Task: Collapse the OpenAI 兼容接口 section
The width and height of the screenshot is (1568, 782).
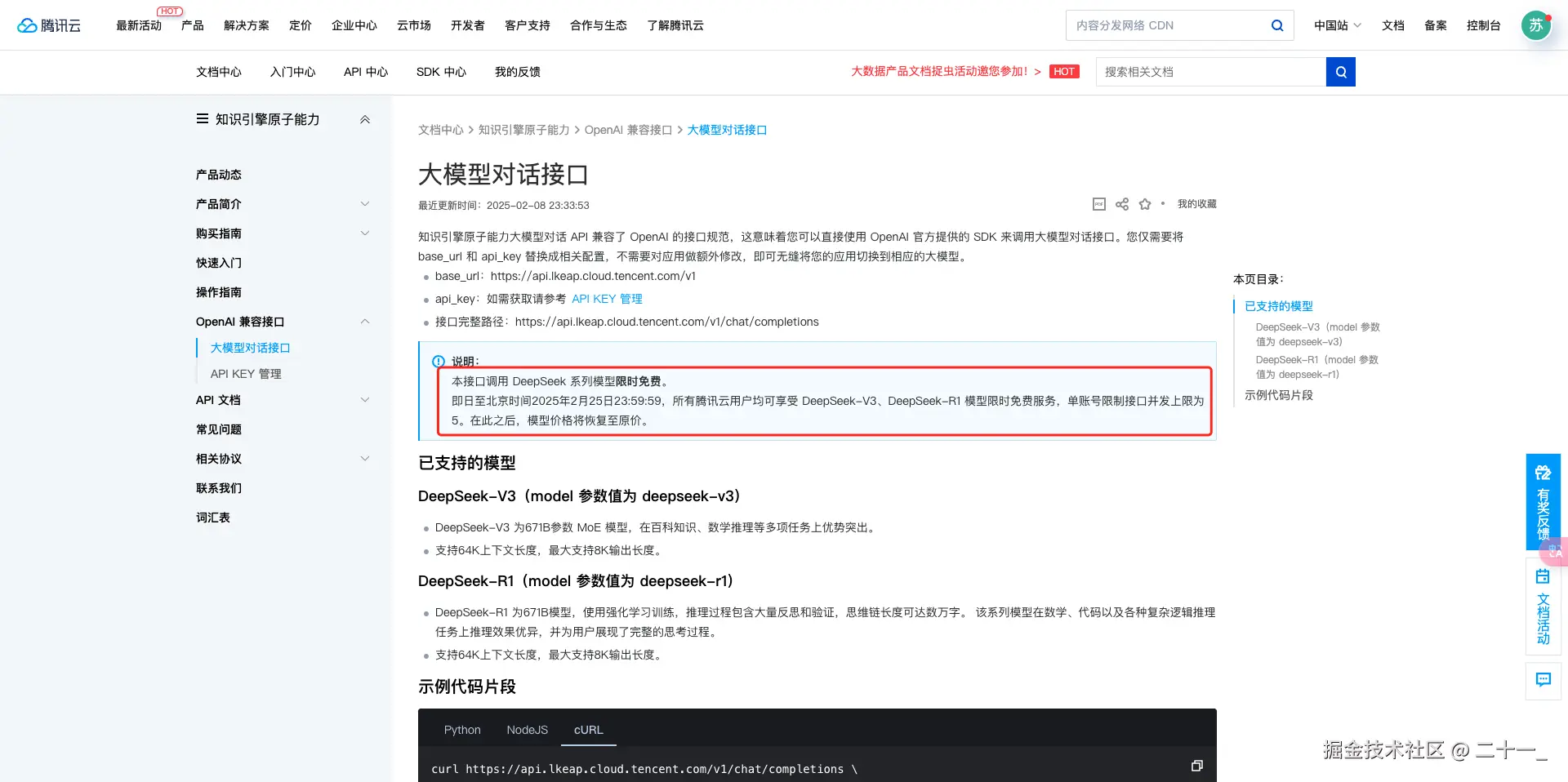Action: click(365, 322)
